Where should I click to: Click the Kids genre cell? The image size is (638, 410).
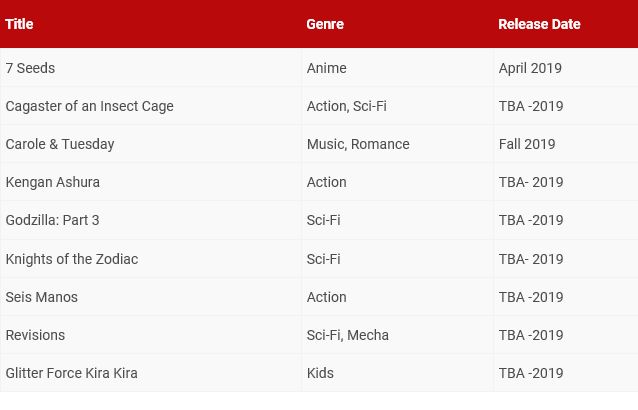click(320, 373)
